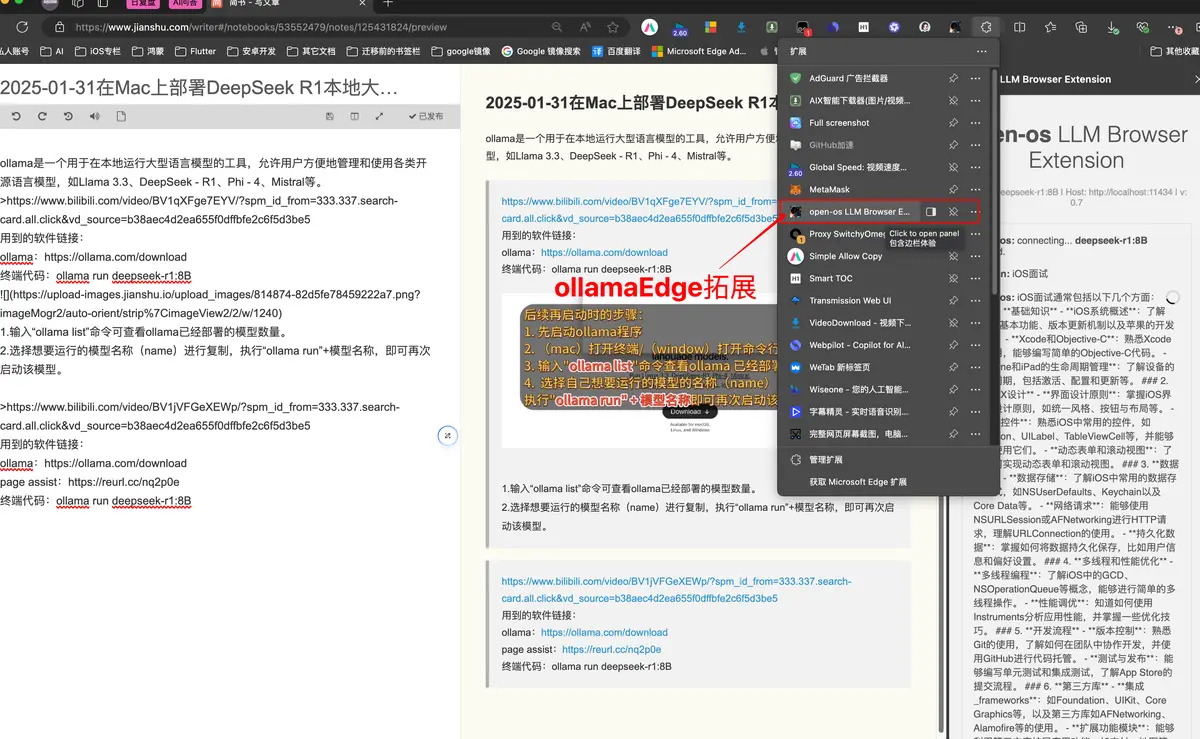The width and height of the screenshot is (1200, 739).
Task: Toggle pin for open-os LLM Browser Extension
Action: click(953, 212)
